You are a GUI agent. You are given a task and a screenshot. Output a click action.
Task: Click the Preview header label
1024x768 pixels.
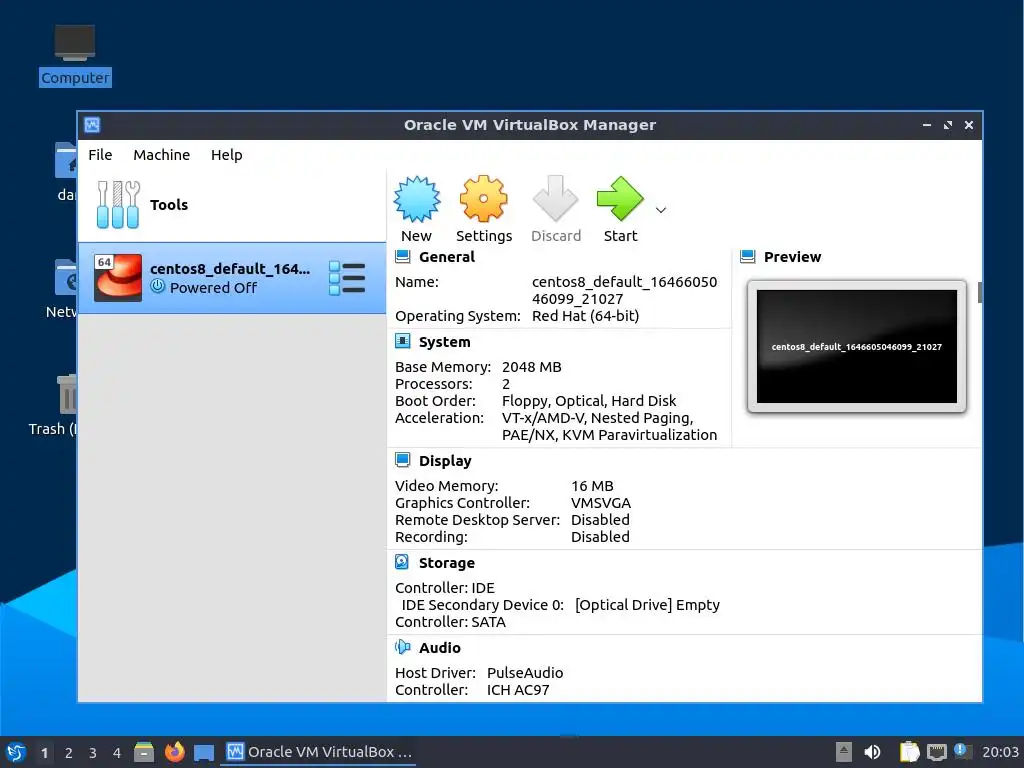coord(792,257)
